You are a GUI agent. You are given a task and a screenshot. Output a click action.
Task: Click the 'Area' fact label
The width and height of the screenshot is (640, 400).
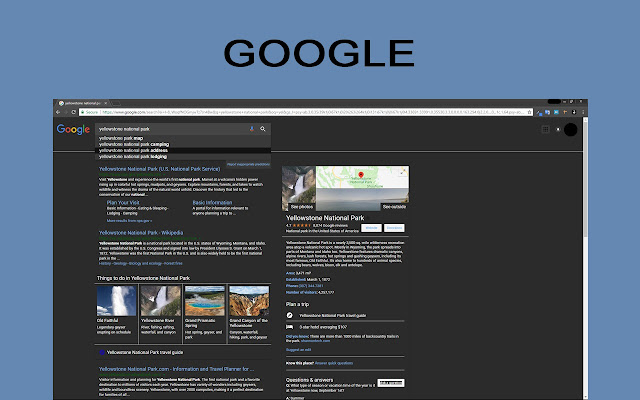coord(290,273)
